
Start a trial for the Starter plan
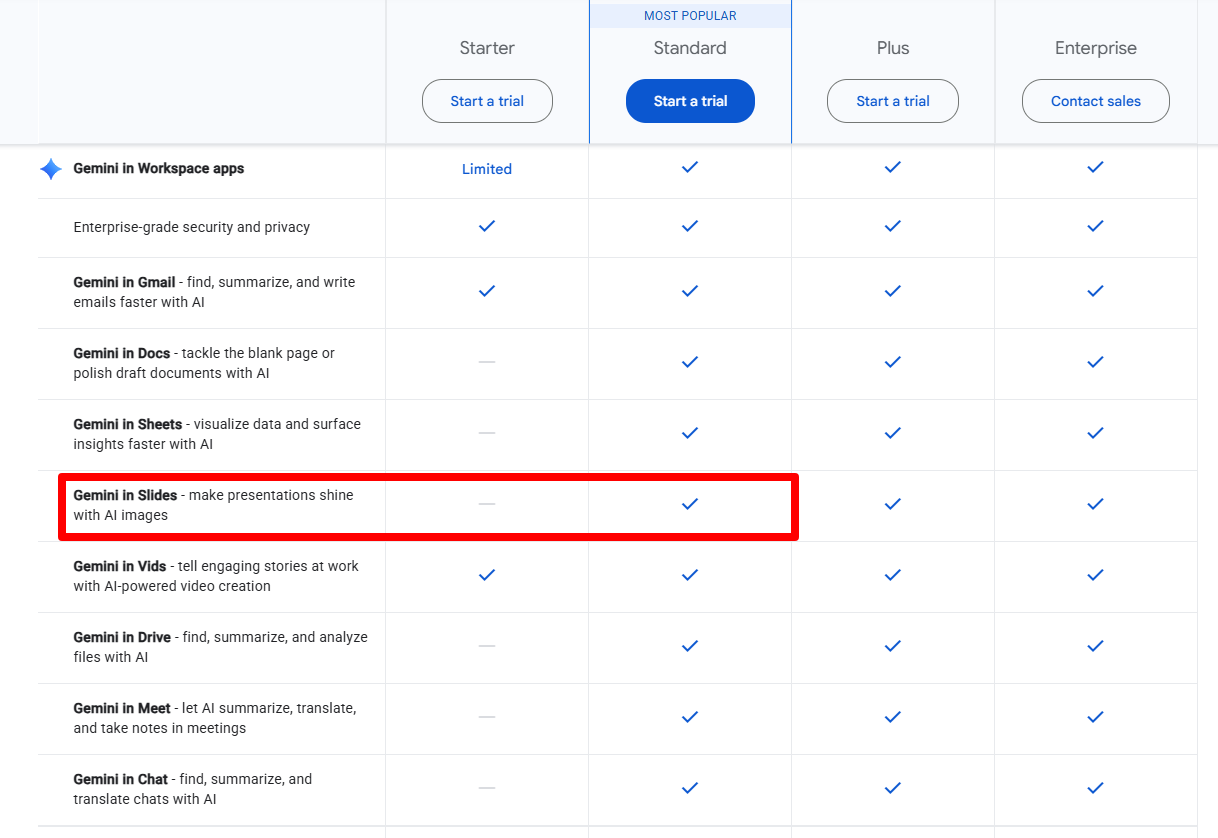click(x=487, y=101)
